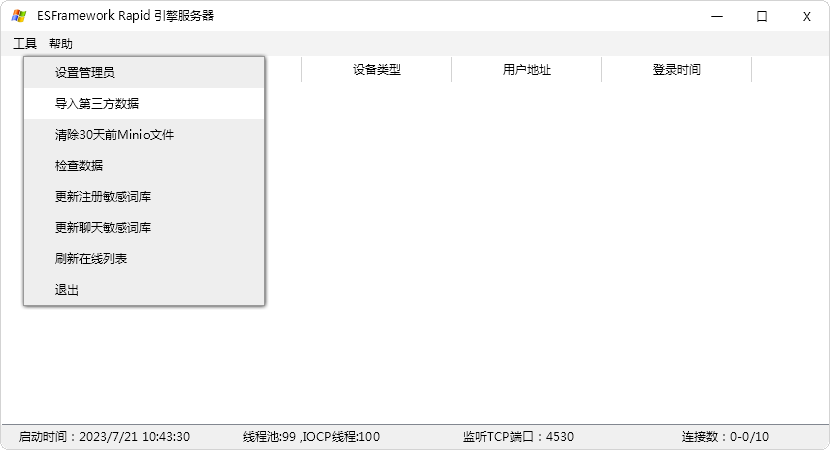
Task: Select 设置管理员 from the menu
Action: 85,73
